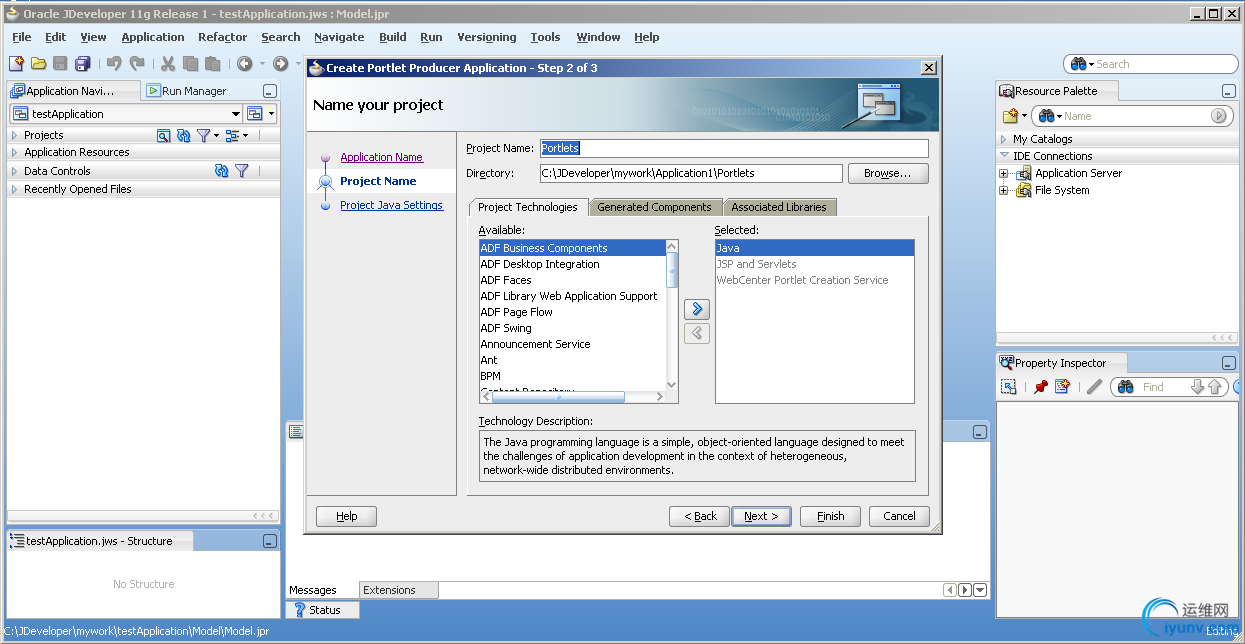Click the Save All toolbar icon

(82, 64)
